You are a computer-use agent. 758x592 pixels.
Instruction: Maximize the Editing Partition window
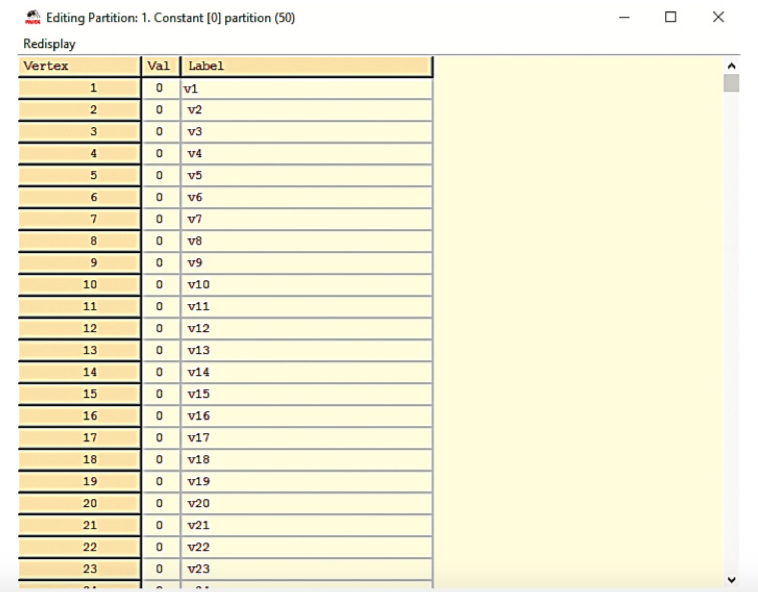click(x=670, y=17)
